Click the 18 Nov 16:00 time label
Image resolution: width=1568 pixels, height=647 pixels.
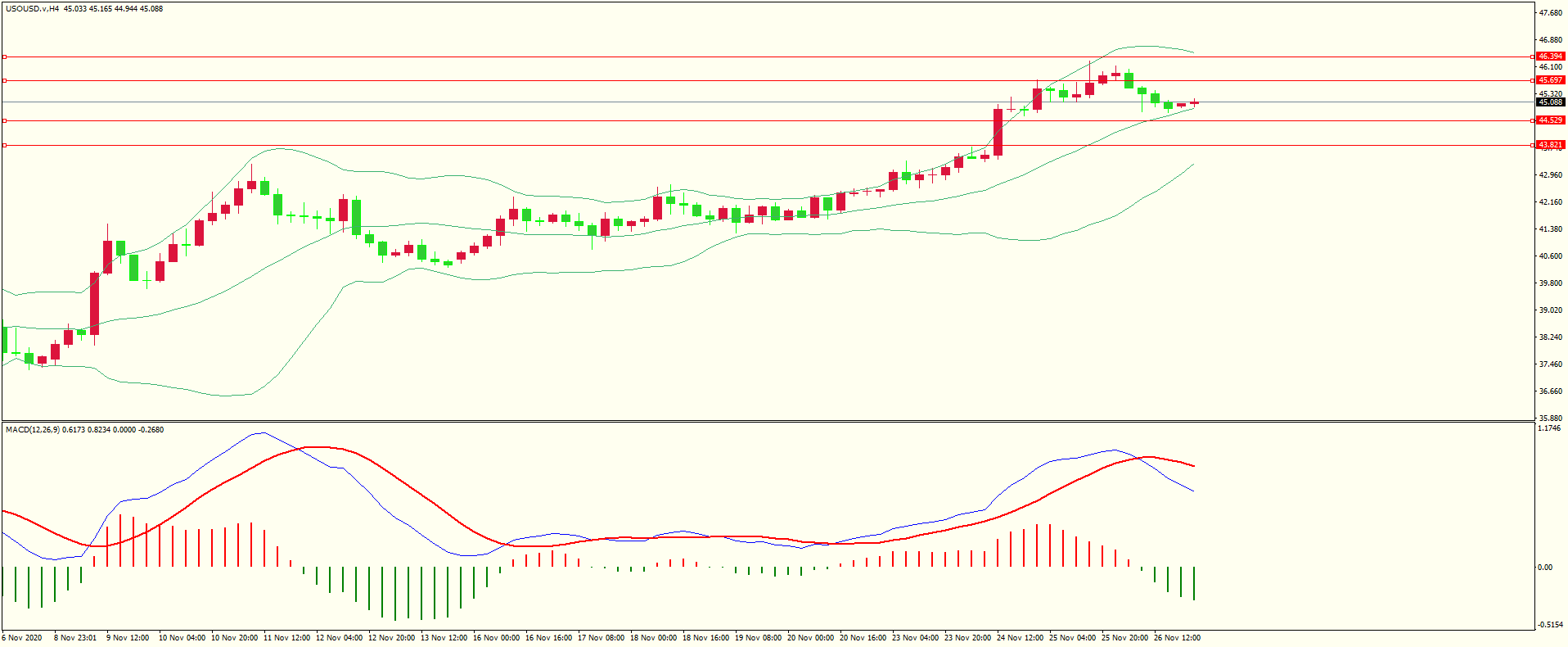coord(705,638)
